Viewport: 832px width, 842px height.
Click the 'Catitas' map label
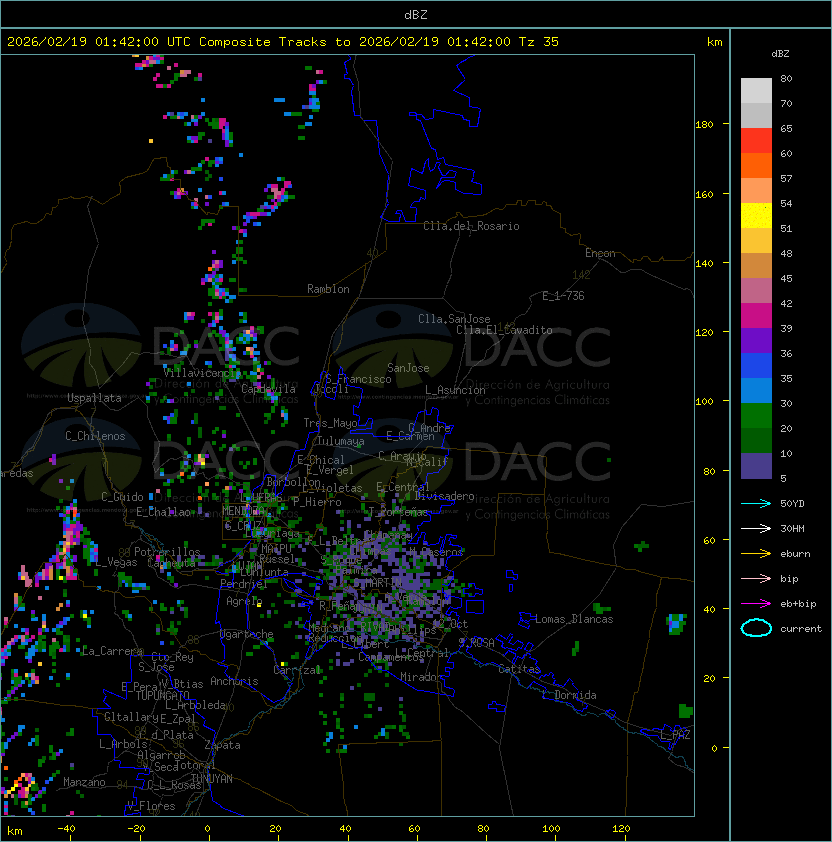click(519, 669)
